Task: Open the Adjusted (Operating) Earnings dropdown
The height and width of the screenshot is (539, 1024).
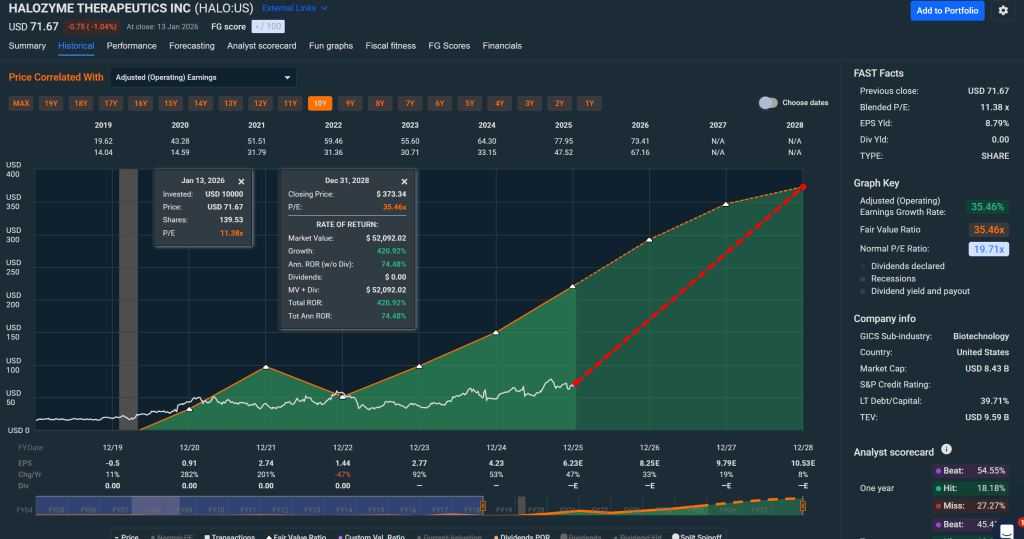Action: click(x=203, y=77)
